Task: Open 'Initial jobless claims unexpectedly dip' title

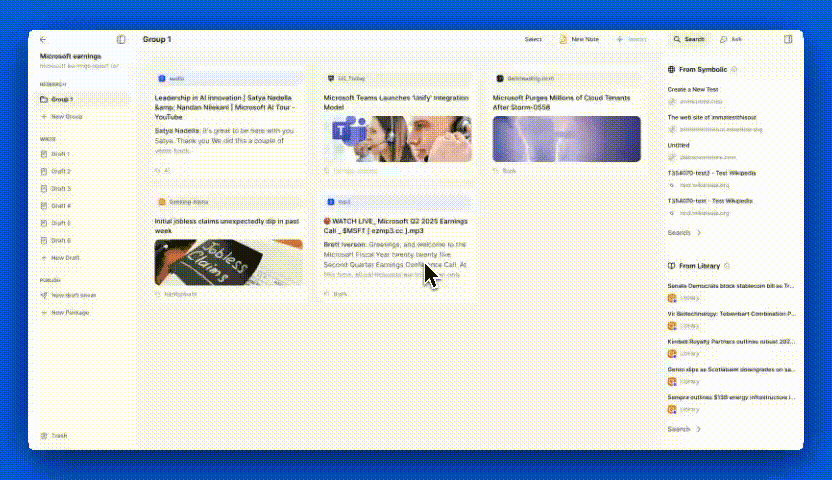Action: click(227, 226)
